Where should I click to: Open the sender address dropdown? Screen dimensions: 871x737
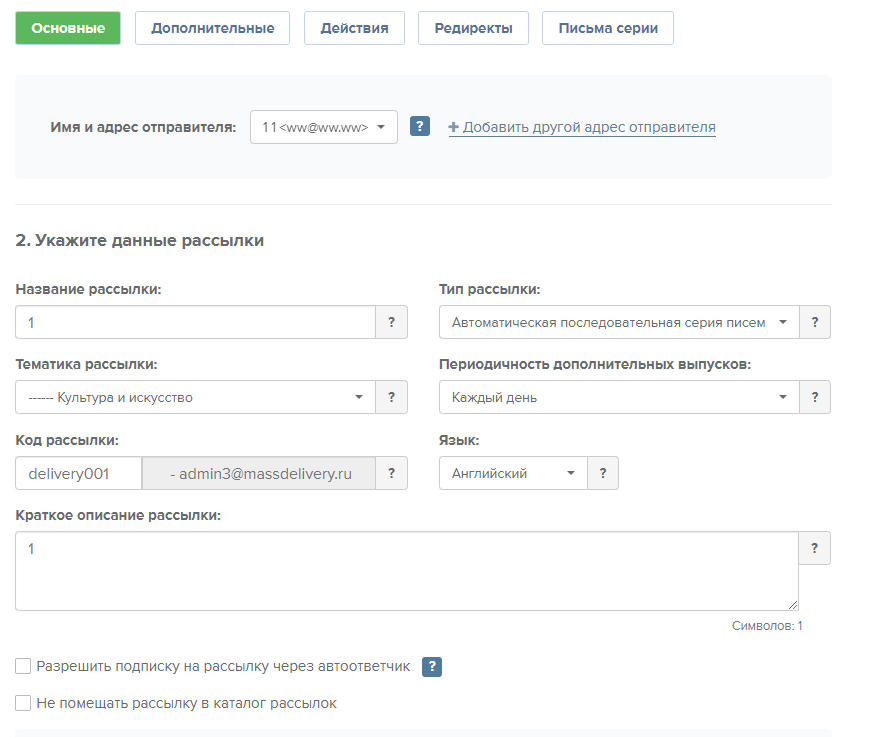point(322,126)
